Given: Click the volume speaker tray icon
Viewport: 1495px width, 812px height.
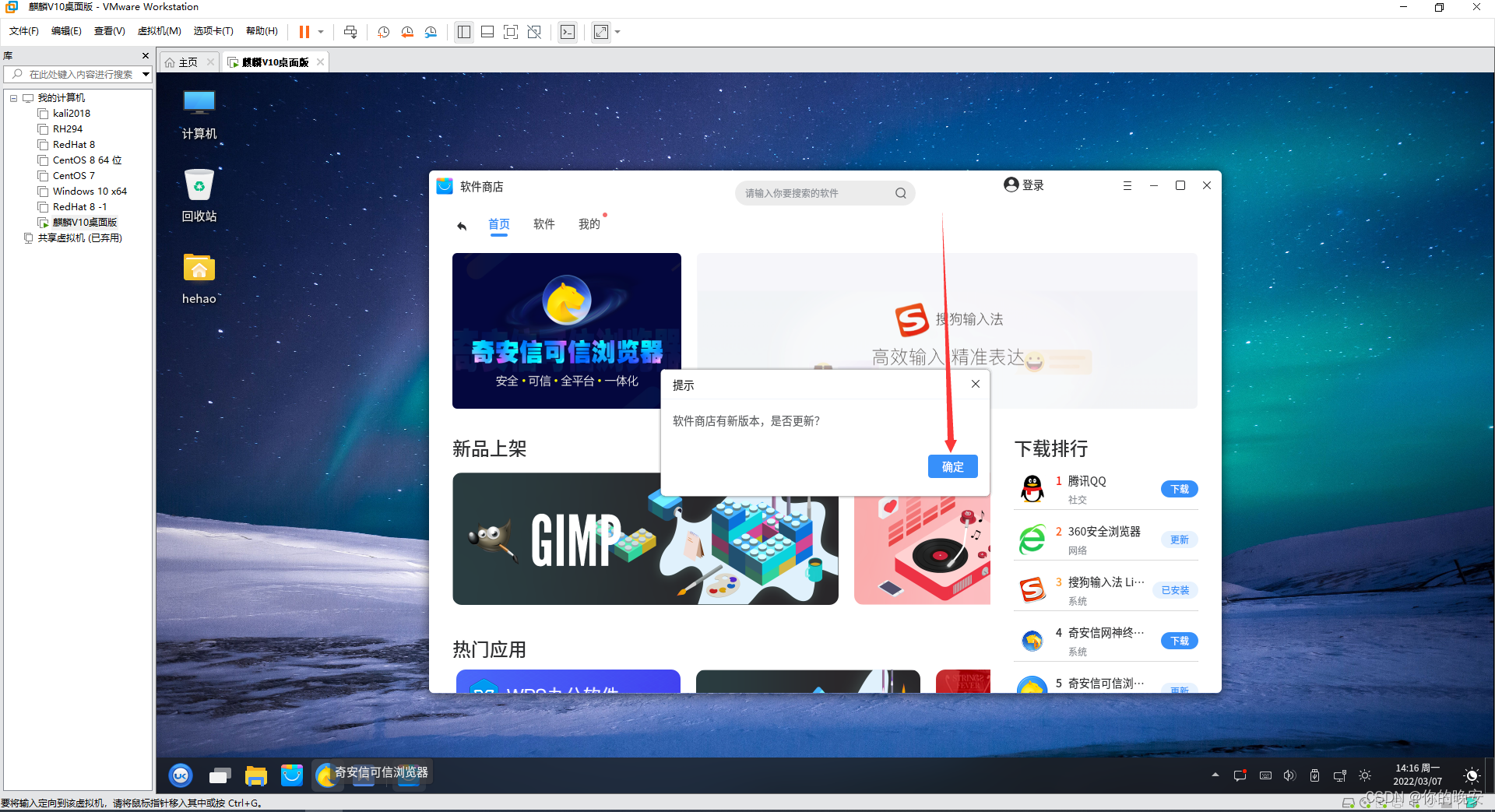Looking at the screenshot, I should (1289, 775).
